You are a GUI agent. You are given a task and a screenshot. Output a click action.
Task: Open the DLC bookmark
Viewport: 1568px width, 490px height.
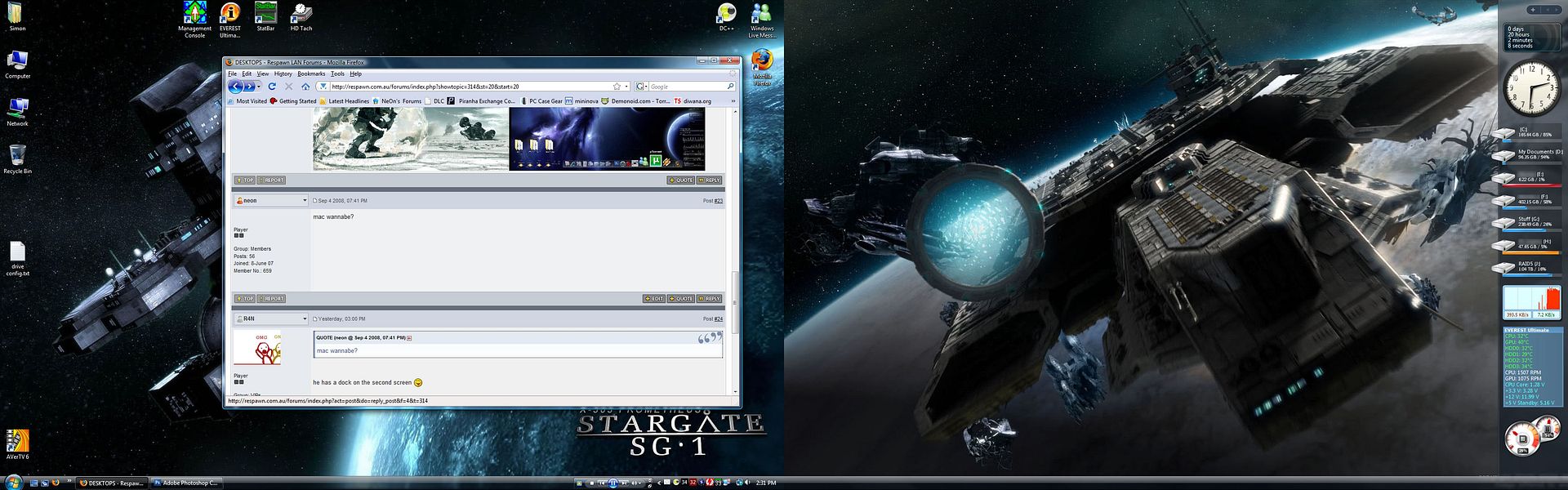tap(434, 101)
